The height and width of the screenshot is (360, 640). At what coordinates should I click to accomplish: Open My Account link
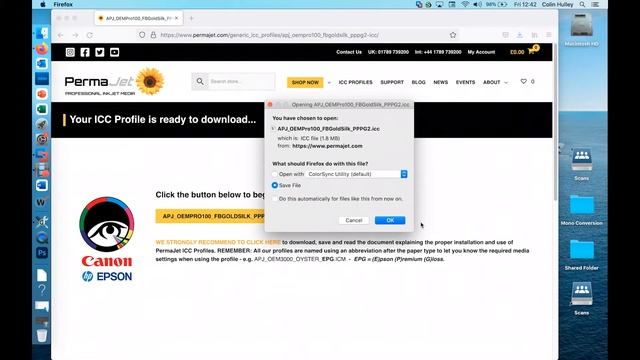pyautogui.click(x=481, y=52)
